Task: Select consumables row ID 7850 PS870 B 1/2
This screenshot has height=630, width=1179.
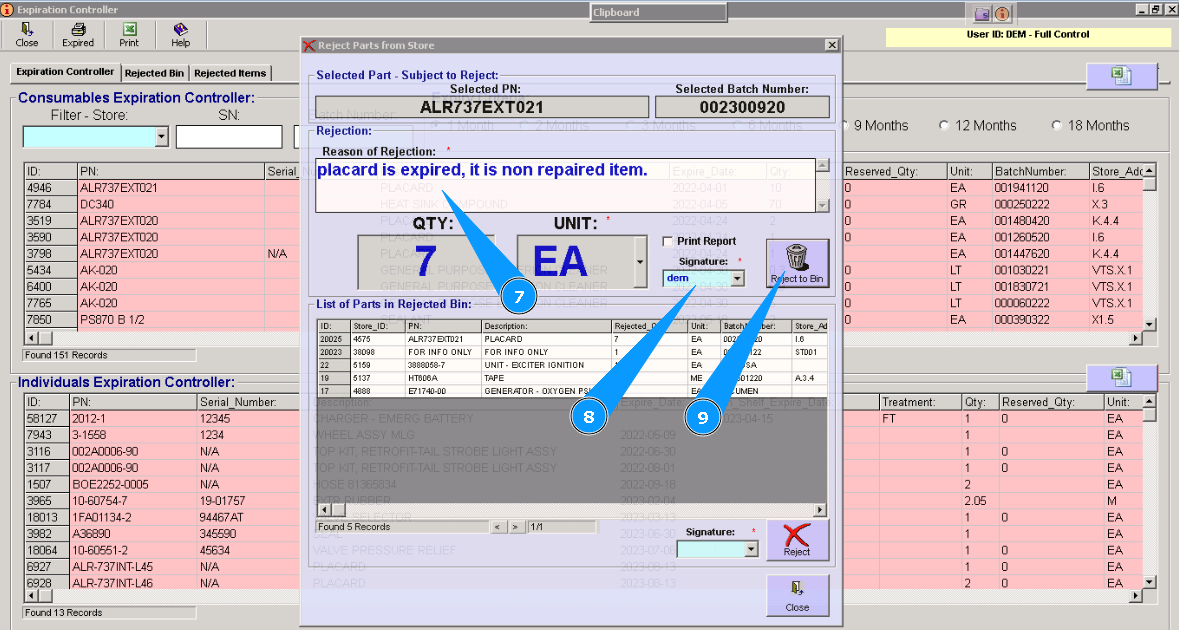Action: (583, 320)
